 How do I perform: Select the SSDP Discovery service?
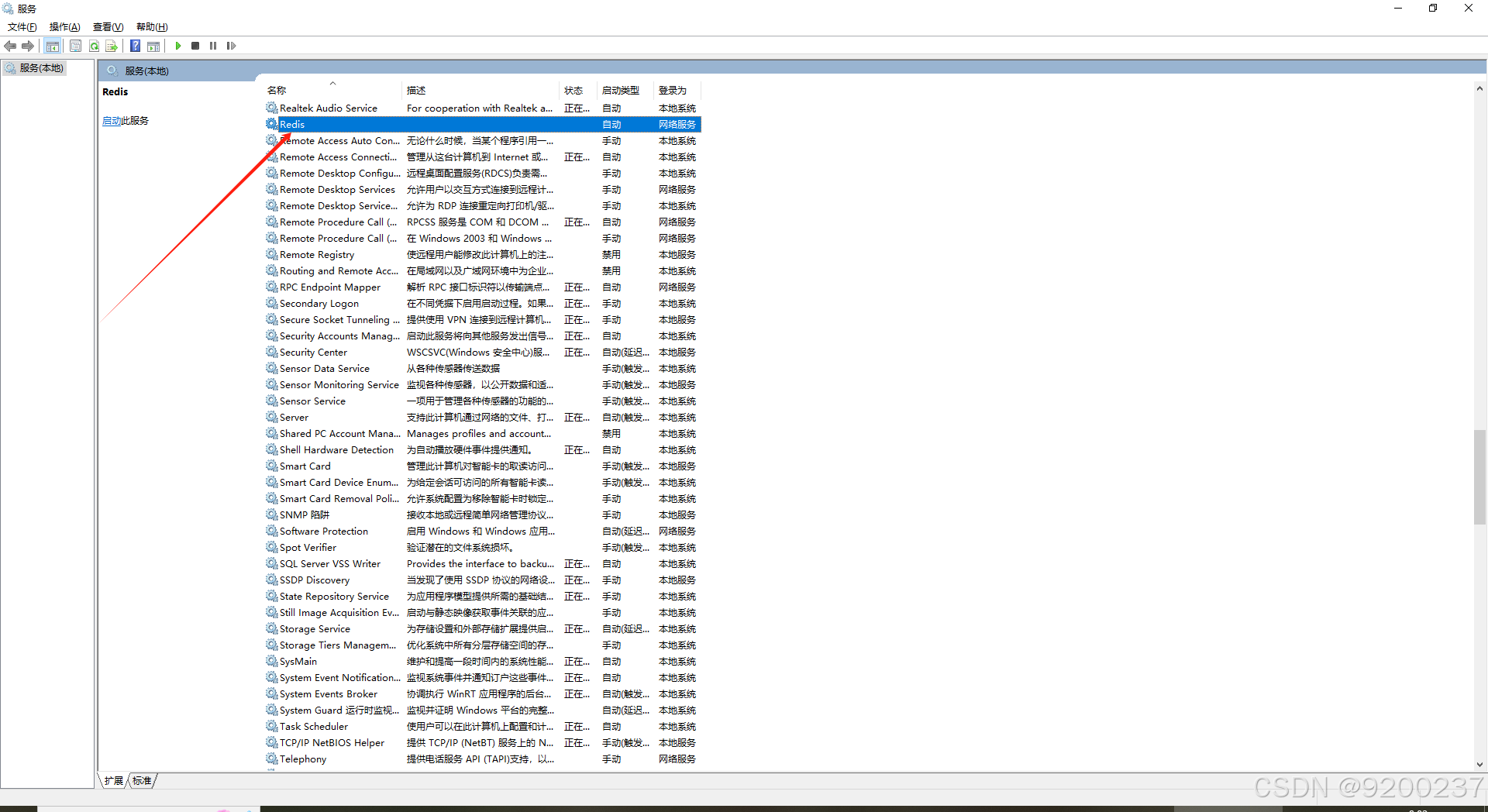point(482,580)
